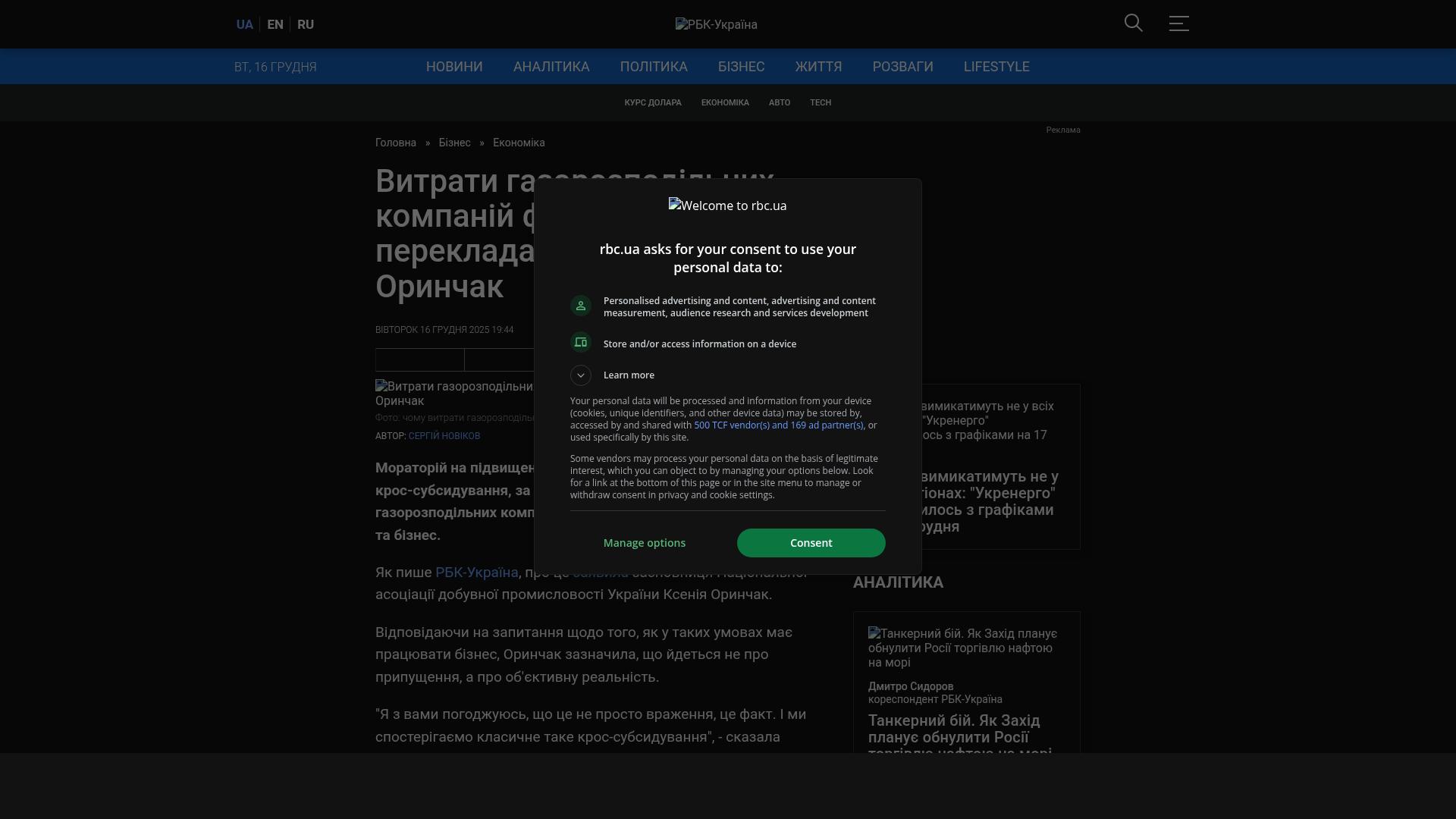Image resolution: width=1456 pixels, height=819 pixels.
Task: Click the Welcome to rbc.ua logo
Action: [727, 206]
